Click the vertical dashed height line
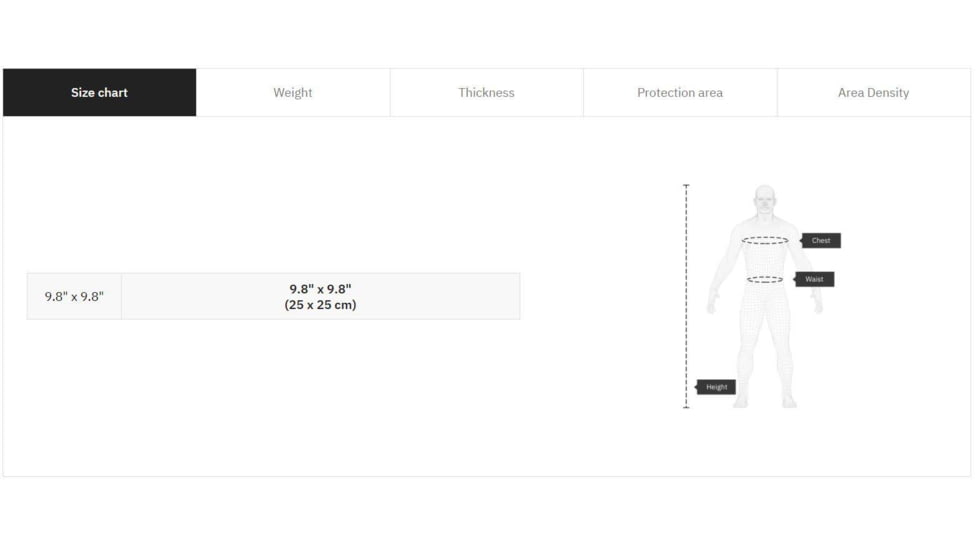 (686, 300)
